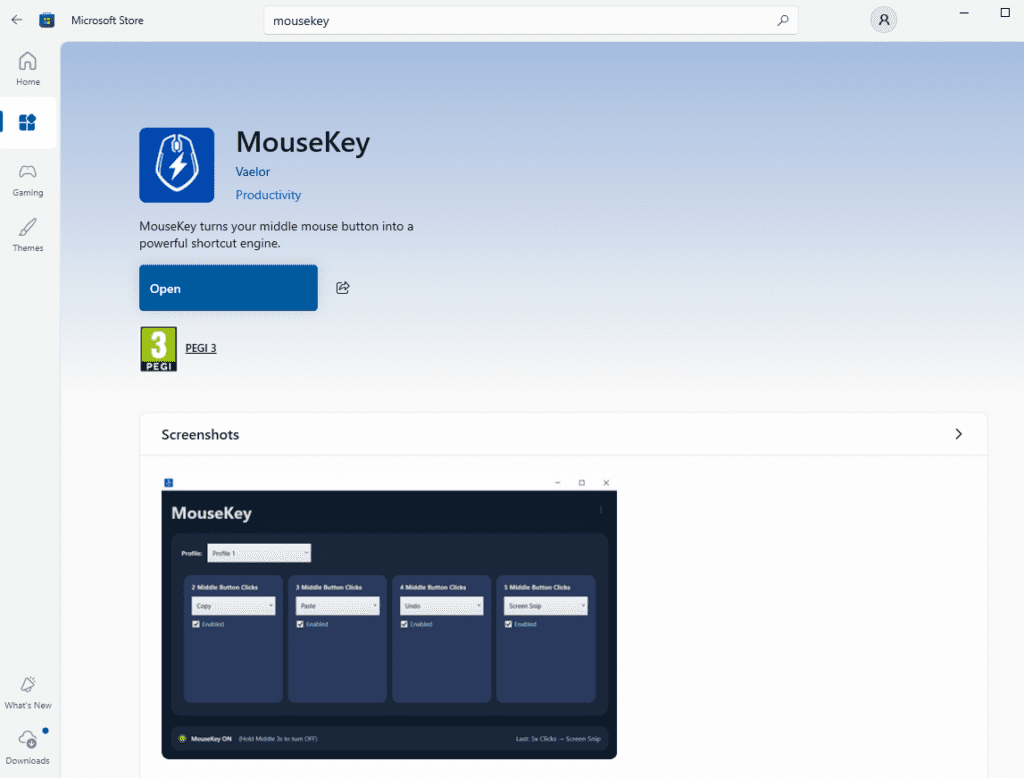This screenshot has height=778, width=1024.
Task: Share the MouseKey app
Action: (x=343, y=288)
